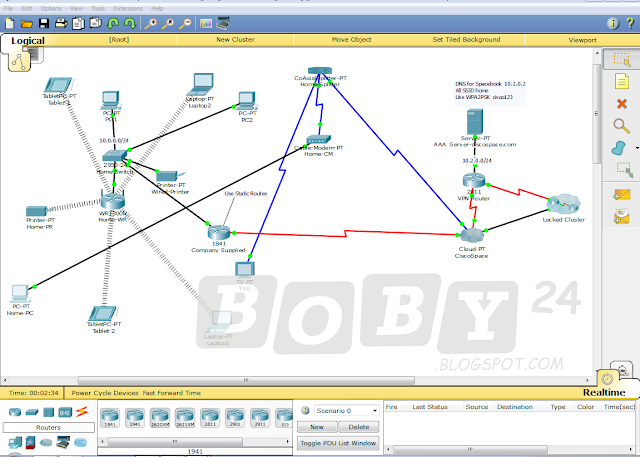Open file using the folder icon

[27, 24]
